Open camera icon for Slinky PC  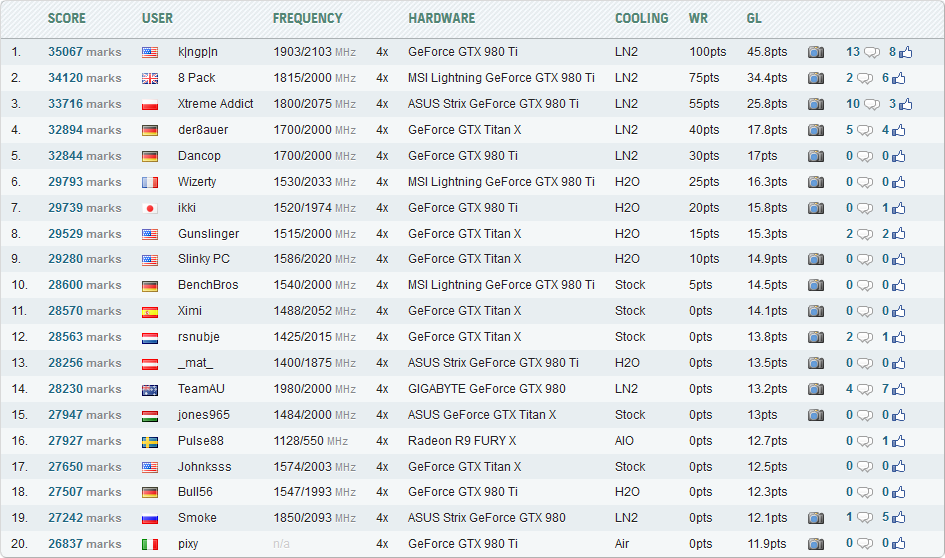[815, 259]
